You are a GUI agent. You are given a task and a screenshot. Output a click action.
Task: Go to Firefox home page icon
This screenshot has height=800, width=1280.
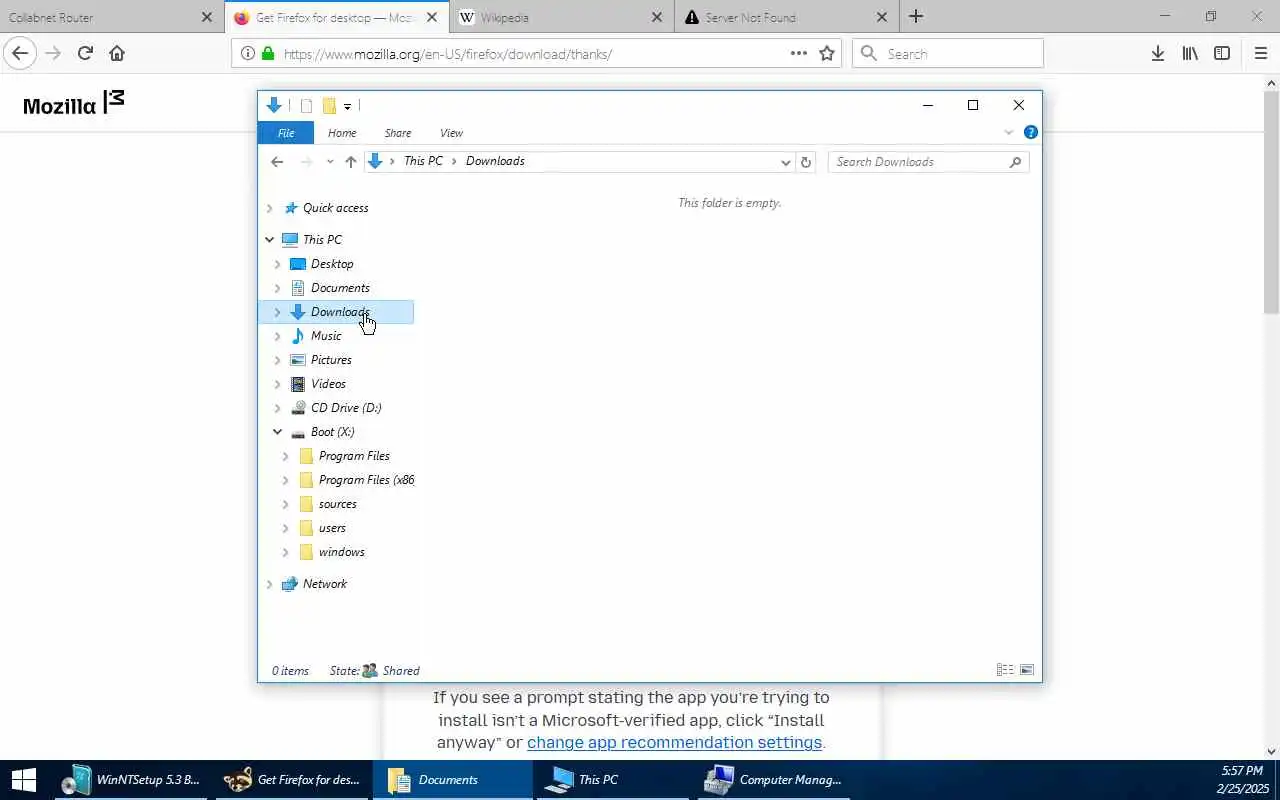click(x=117, y=54)
